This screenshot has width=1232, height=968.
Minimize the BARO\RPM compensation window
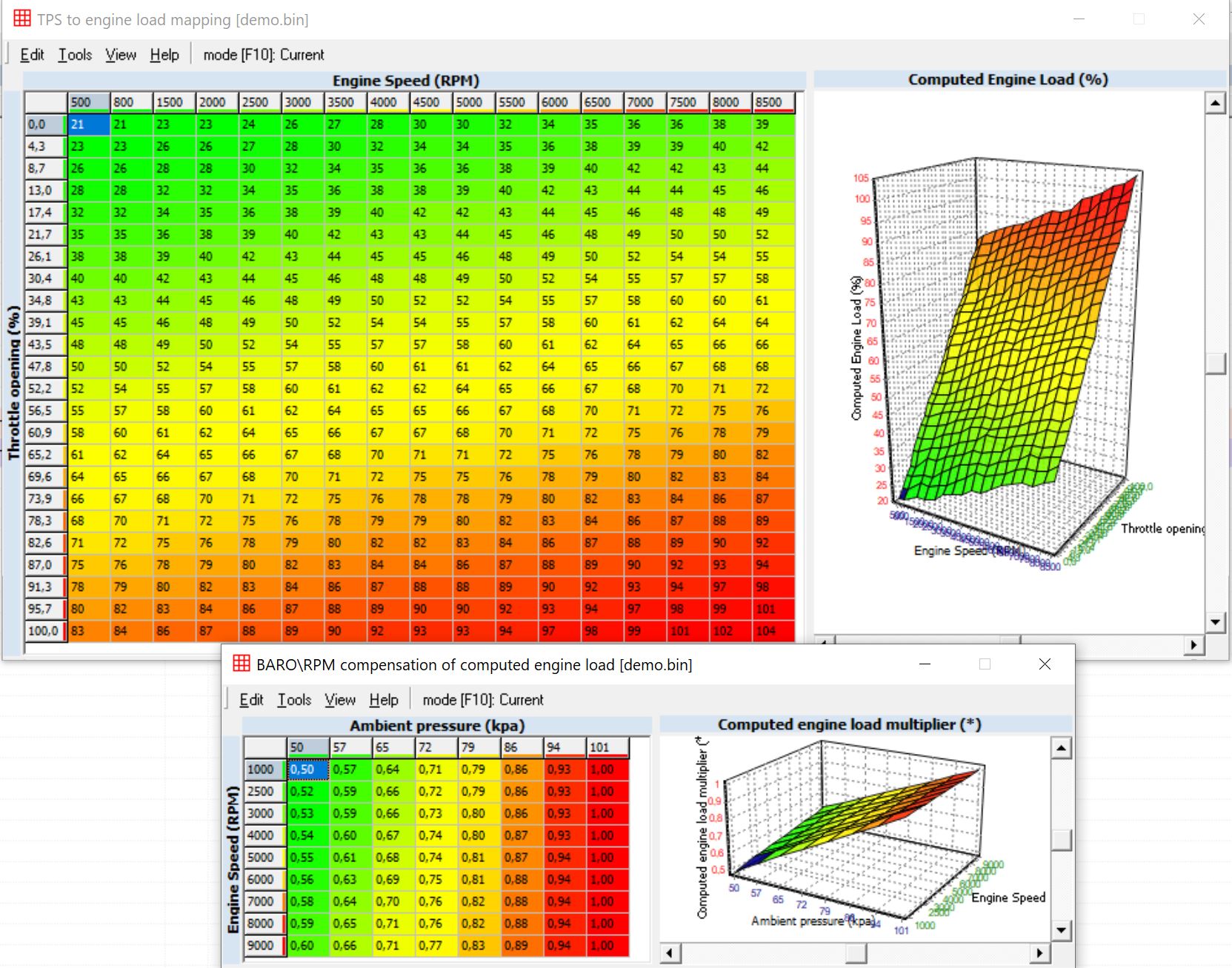click(925, 664)
